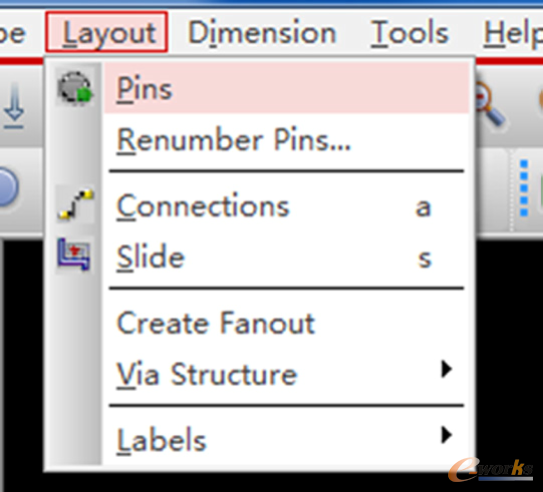Open the Layout menu

point(107,32)
